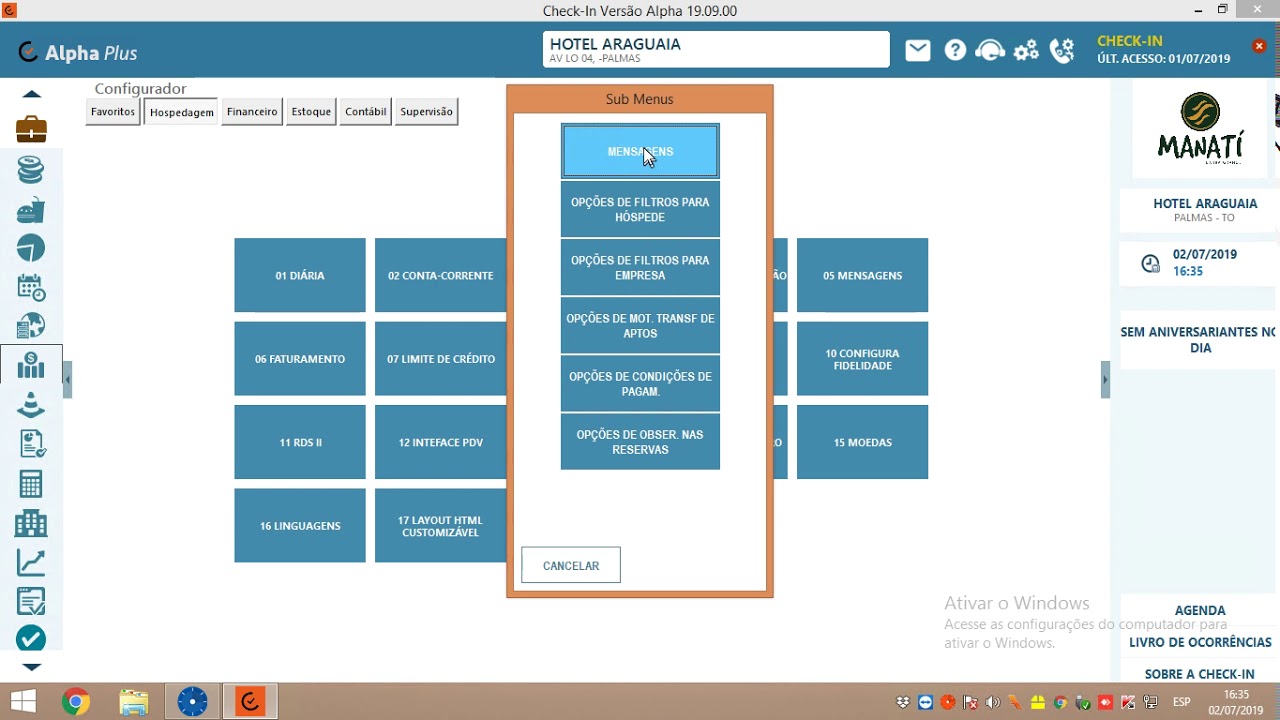Switch to Contábil tab

[x=365, y=112]
